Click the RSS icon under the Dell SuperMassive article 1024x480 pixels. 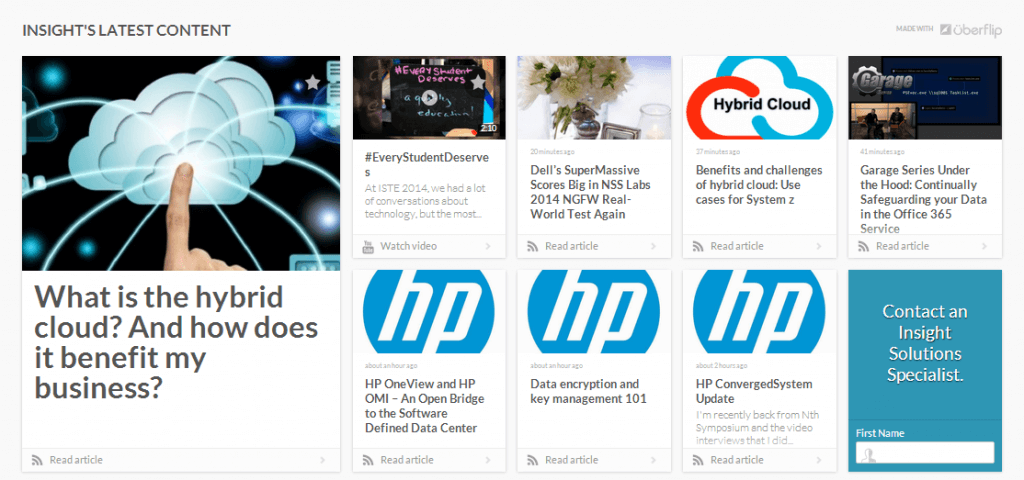point(532,246)
